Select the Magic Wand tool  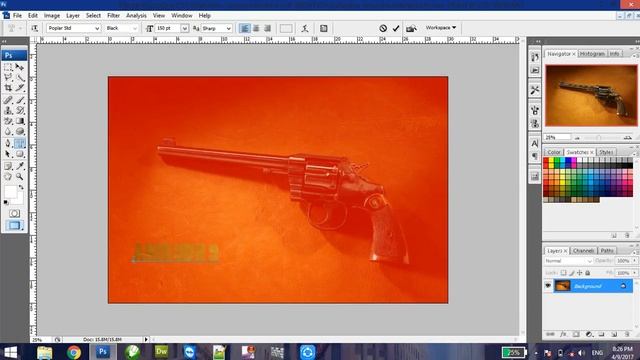pyautogui.click(x=20, y=77)
